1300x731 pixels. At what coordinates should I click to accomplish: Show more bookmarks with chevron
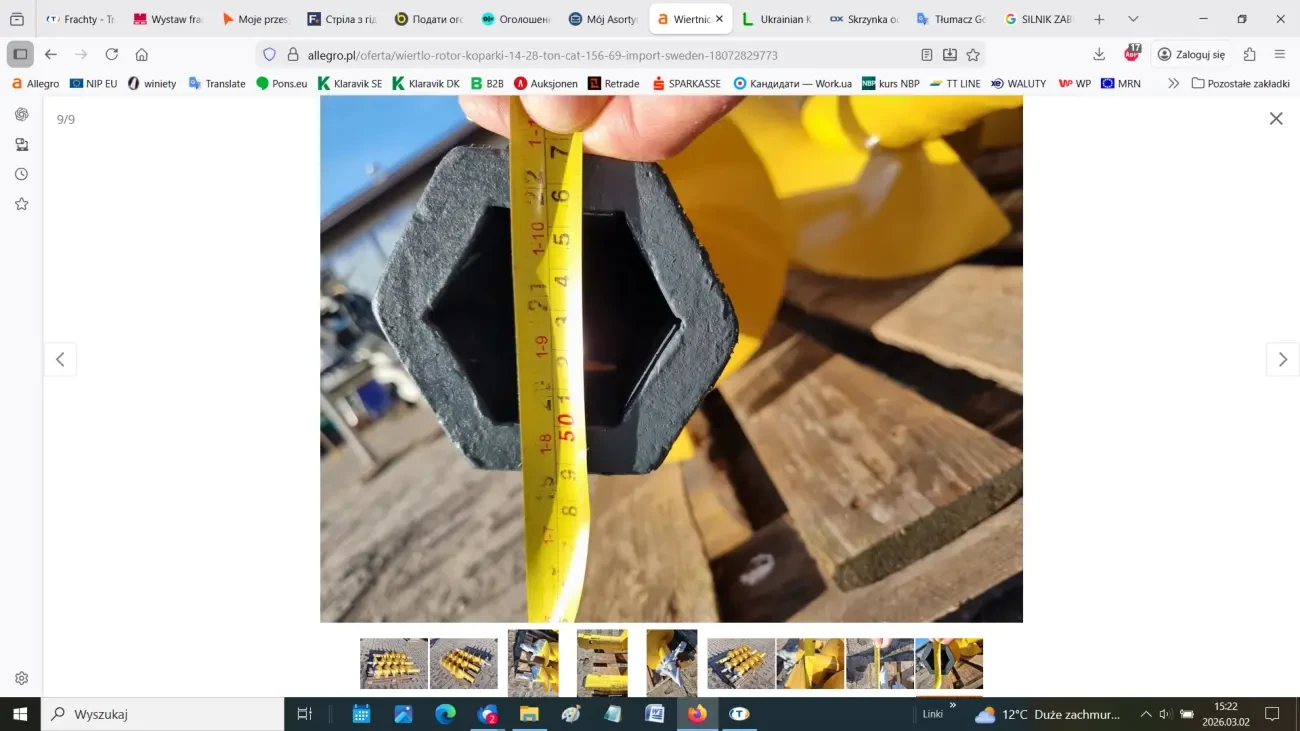coord(1173,84)
